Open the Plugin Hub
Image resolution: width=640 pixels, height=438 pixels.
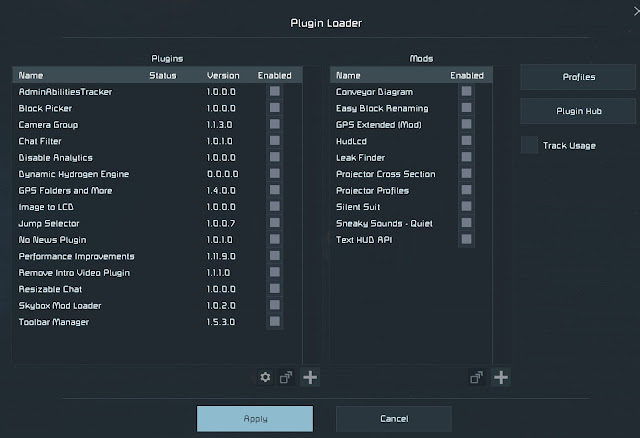tap(578, 111)
